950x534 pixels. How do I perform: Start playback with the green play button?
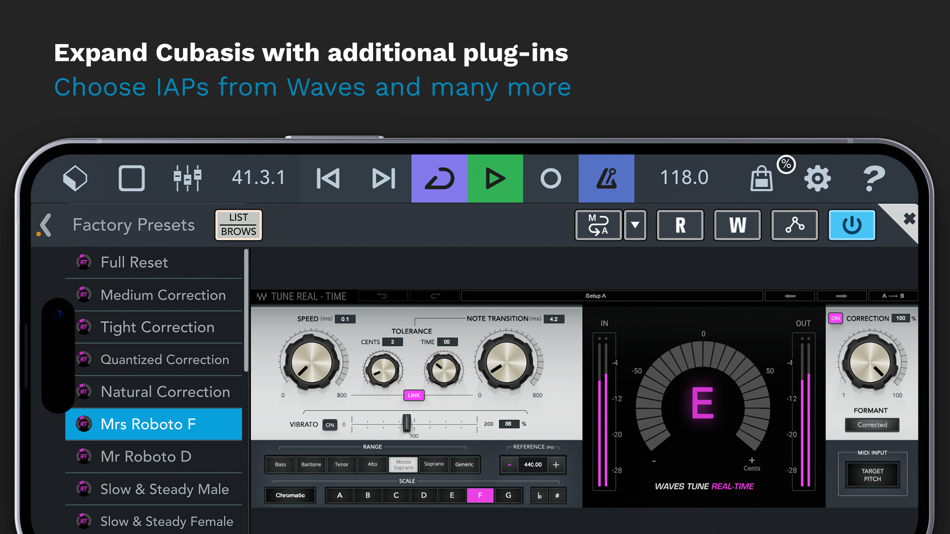click(495, 178)
